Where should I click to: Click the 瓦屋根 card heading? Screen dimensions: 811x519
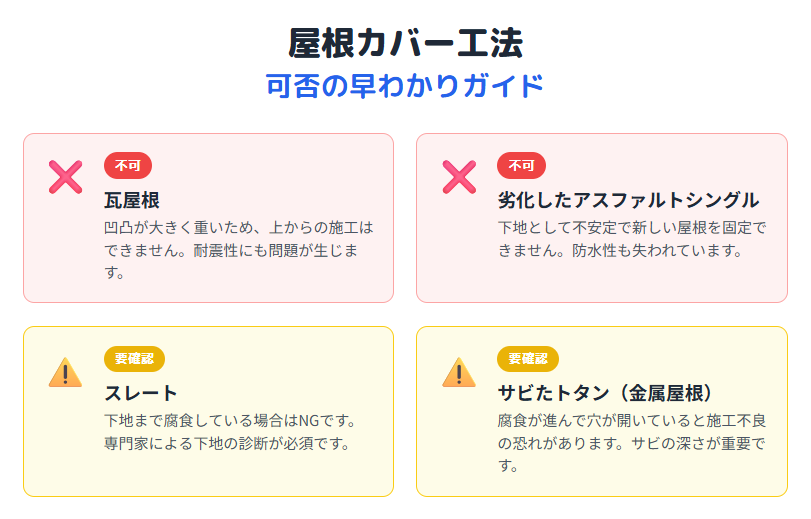click(x=132, y=200)
